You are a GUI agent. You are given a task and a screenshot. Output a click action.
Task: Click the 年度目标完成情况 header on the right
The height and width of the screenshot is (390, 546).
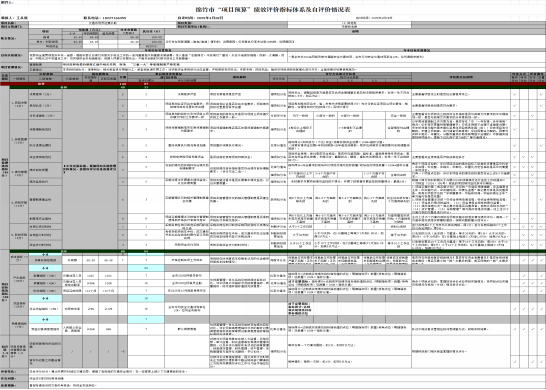tap(416, 50)
